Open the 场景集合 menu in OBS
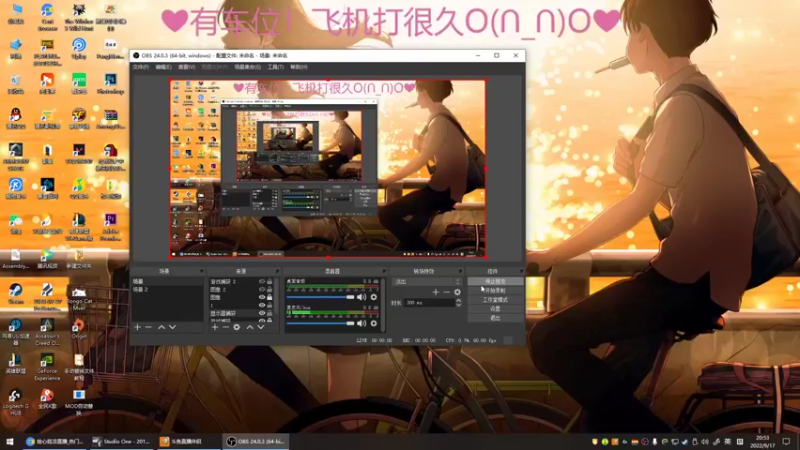This screenshot has width=800, height=450. (247, 67)
